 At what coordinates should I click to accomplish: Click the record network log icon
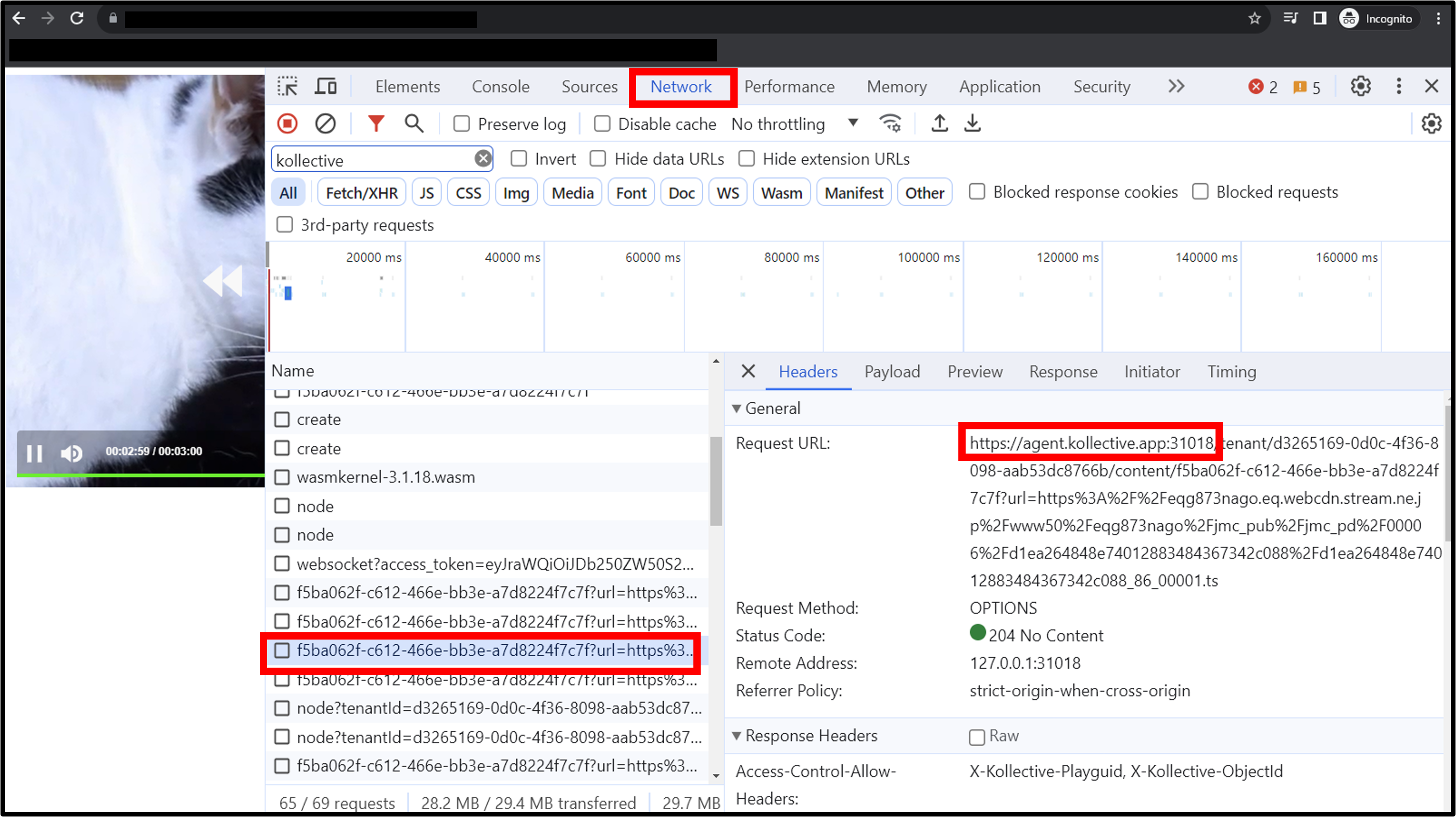pos(287,123)
